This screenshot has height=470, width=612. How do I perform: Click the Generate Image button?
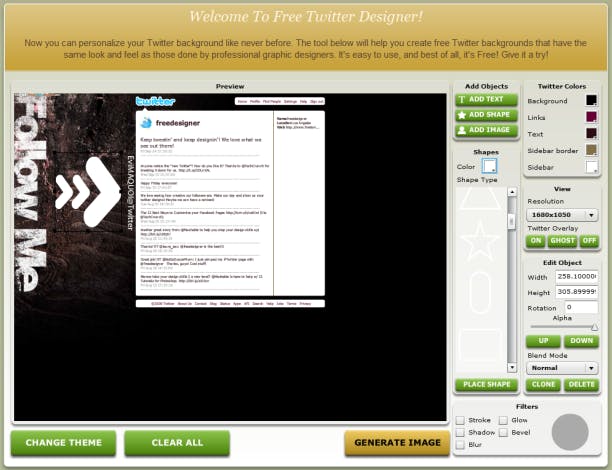(x=397, y=443)
